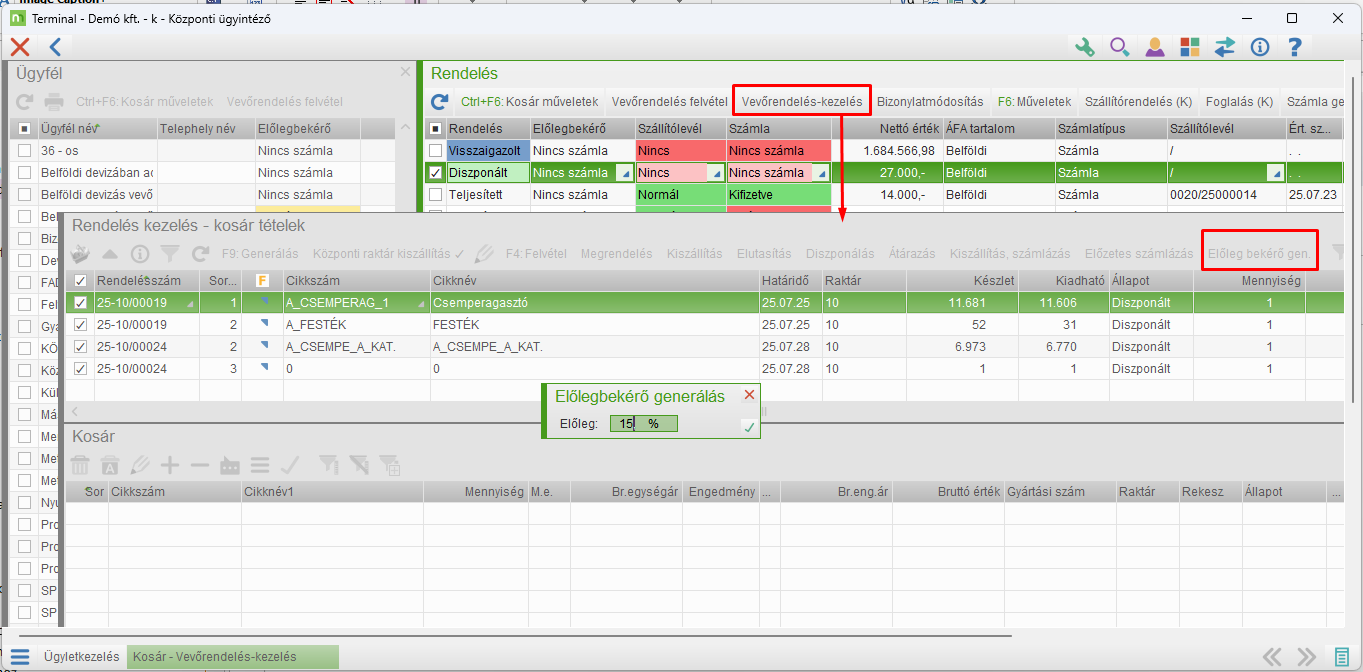This screenshot has width=1363, height=672.
Task: Click the purple magnifier search icon
Action: pos(1120,46)
